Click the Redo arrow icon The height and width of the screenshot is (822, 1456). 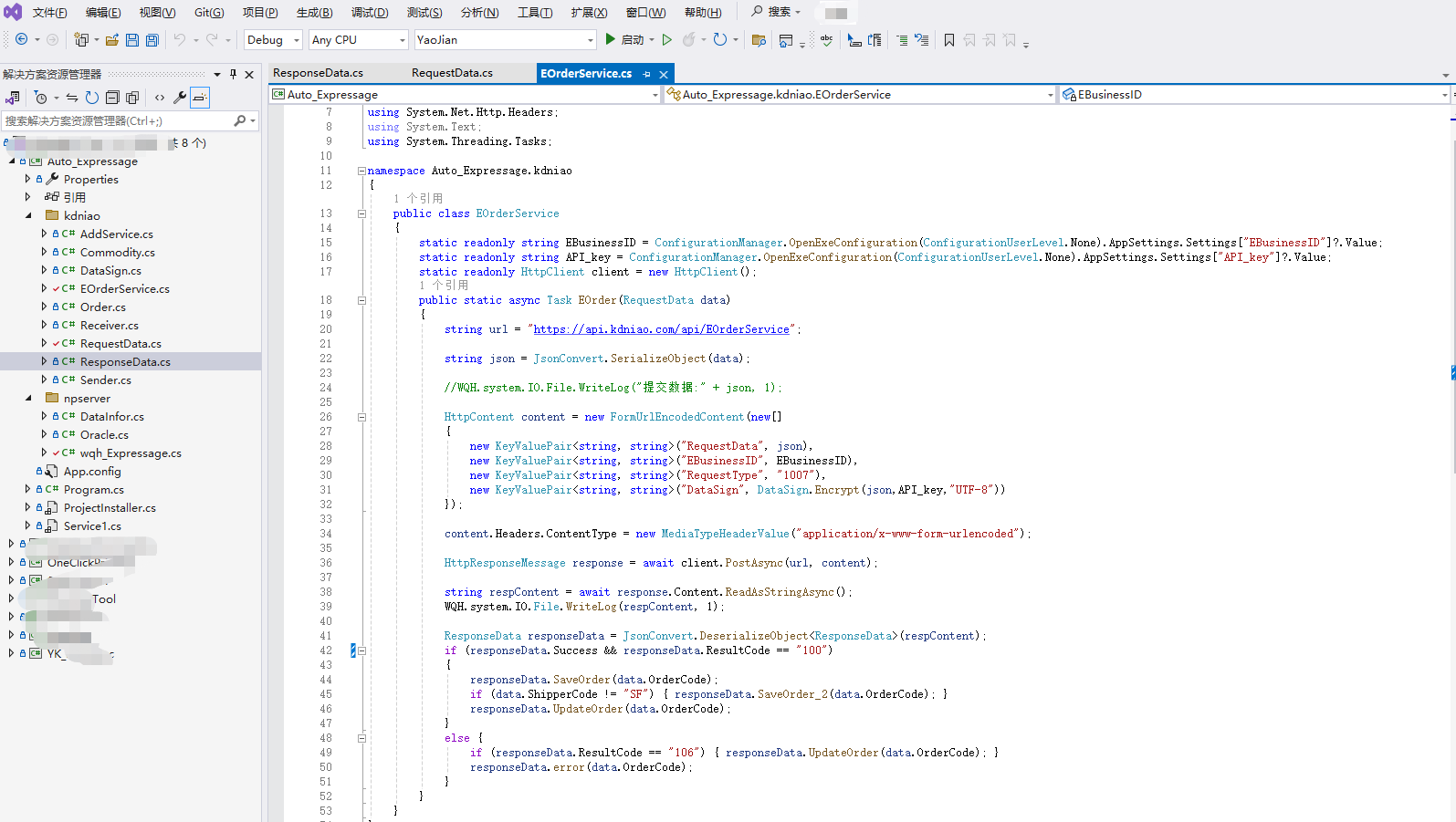coord(212,40)
